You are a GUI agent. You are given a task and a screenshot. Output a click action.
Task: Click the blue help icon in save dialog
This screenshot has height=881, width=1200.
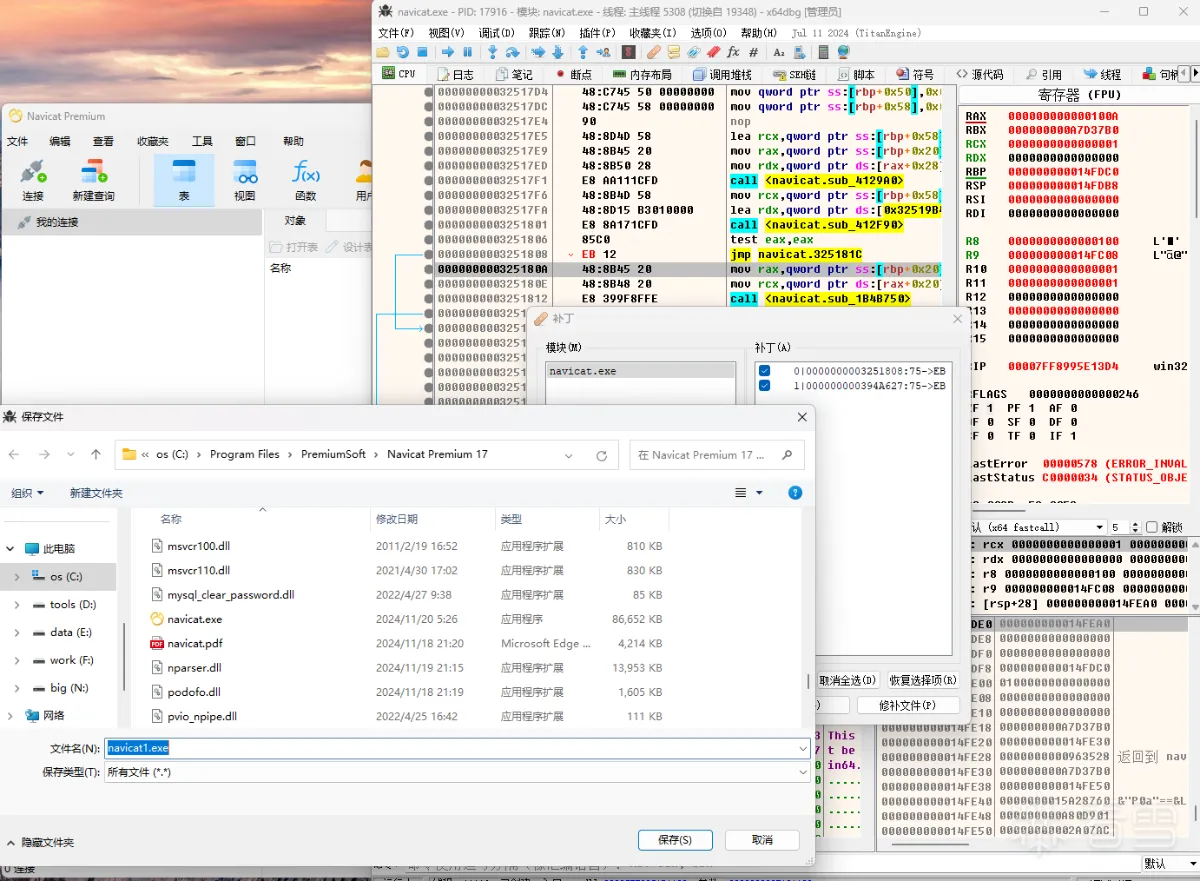795,493
